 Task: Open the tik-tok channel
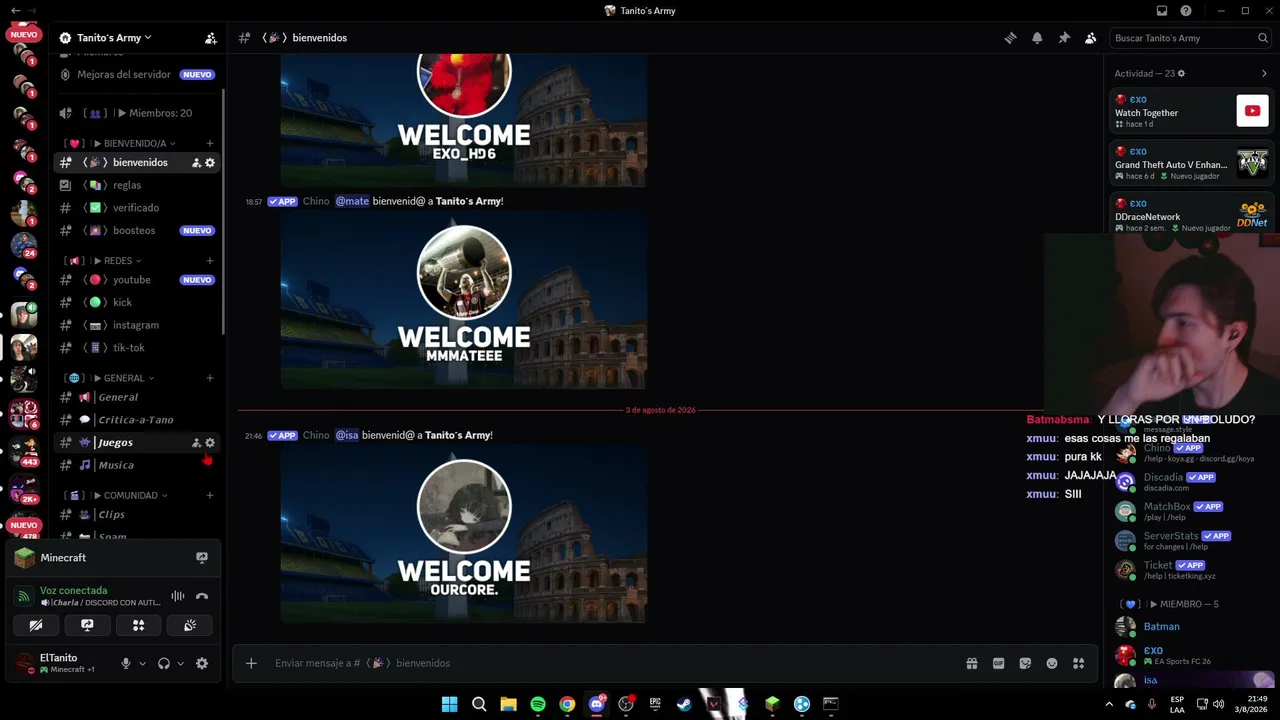coord(137,348)
